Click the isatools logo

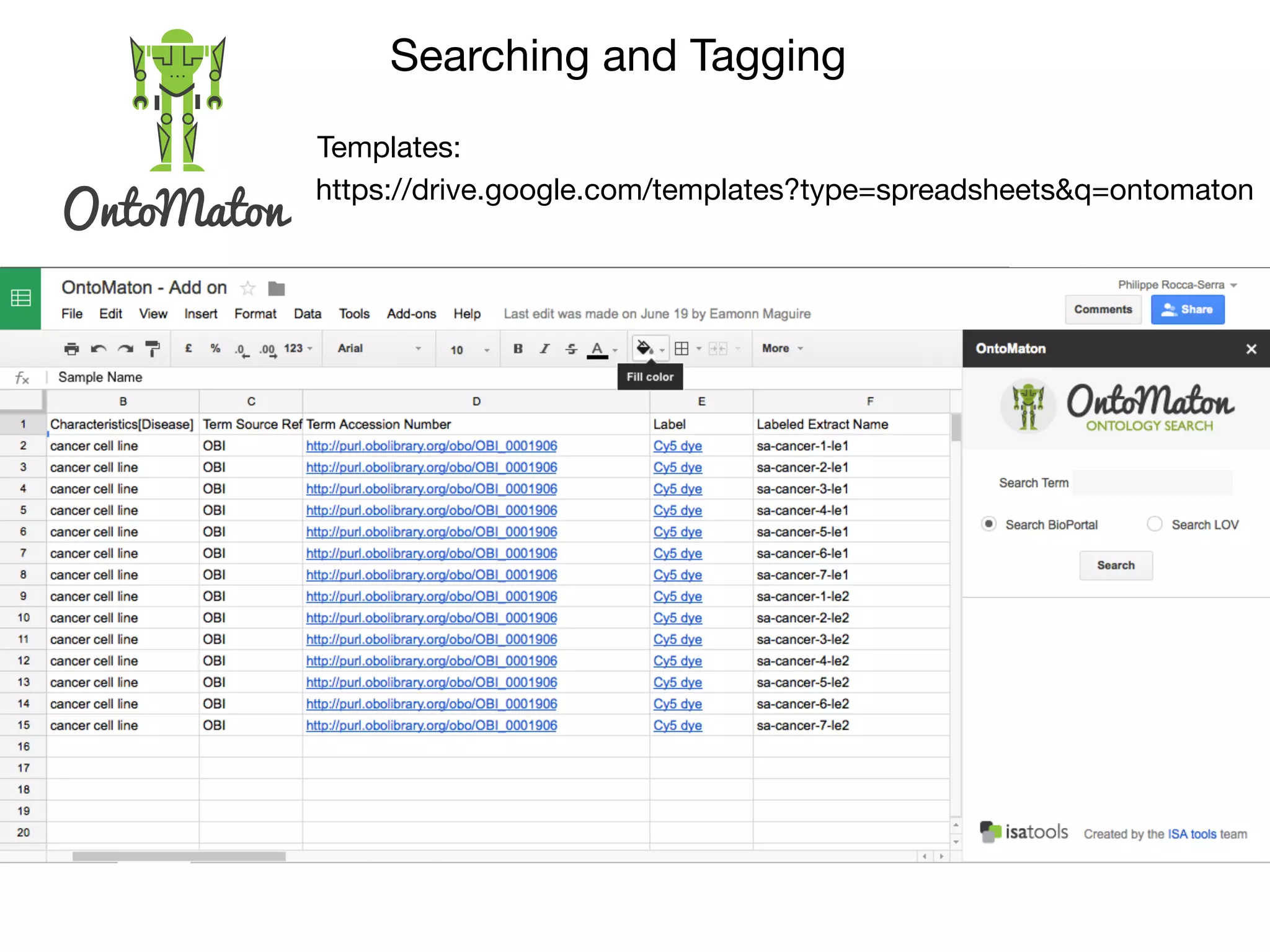(1024, 832)
